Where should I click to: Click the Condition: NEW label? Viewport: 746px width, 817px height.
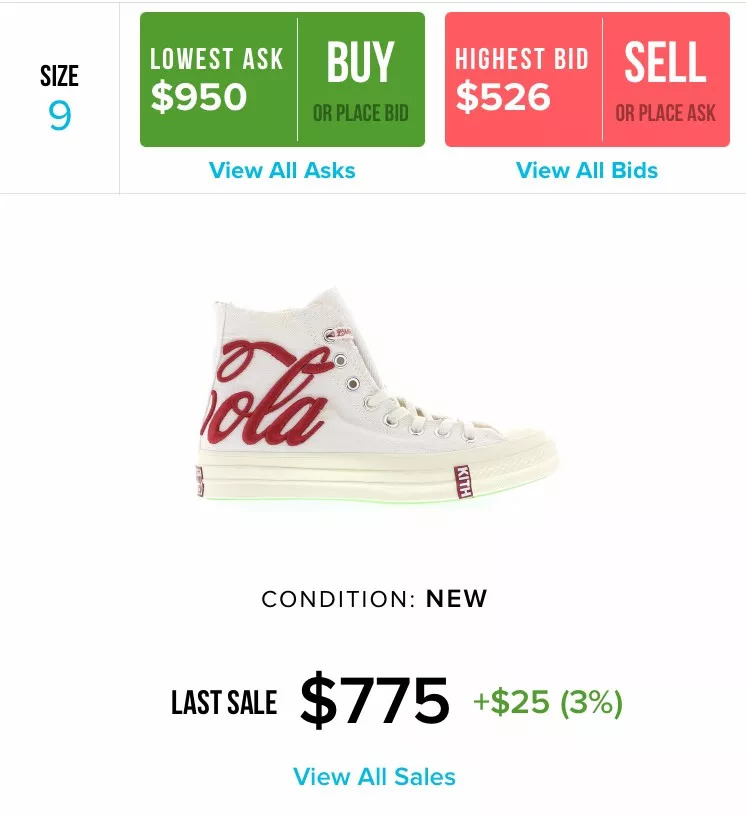(374, 599)
